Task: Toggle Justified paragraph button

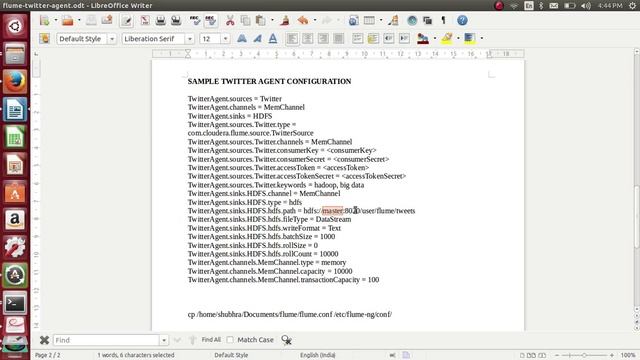Action: (x=338, y=39)
